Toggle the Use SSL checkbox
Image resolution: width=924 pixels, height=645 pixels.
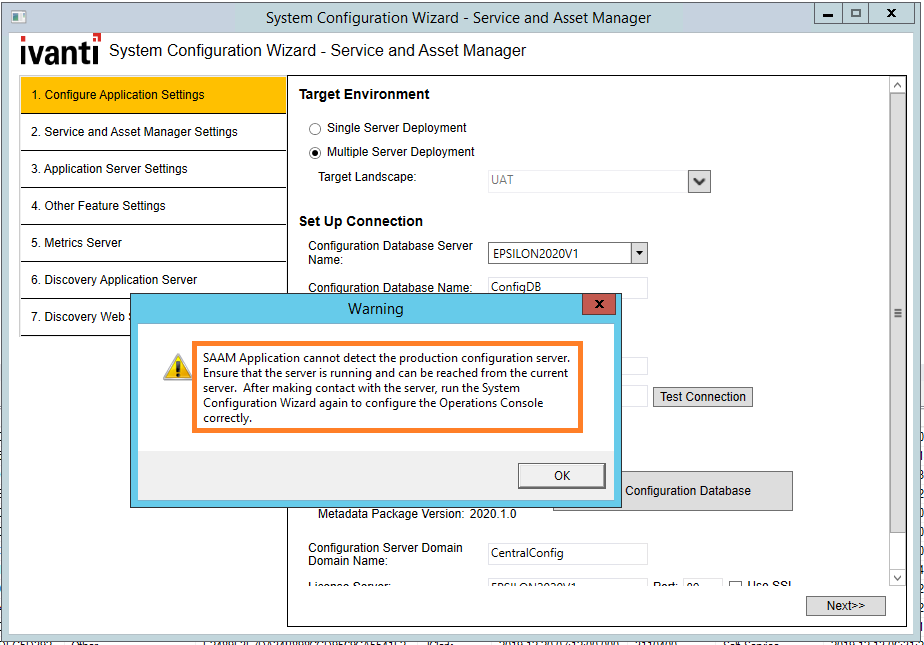736,586
